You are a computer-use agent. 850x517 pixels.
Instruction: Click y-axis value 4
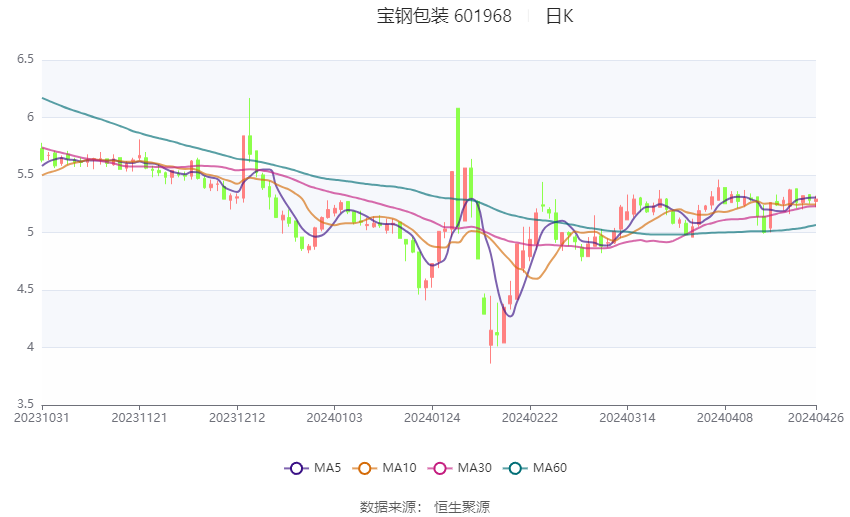pyautogui.click(x=30, y=347)
